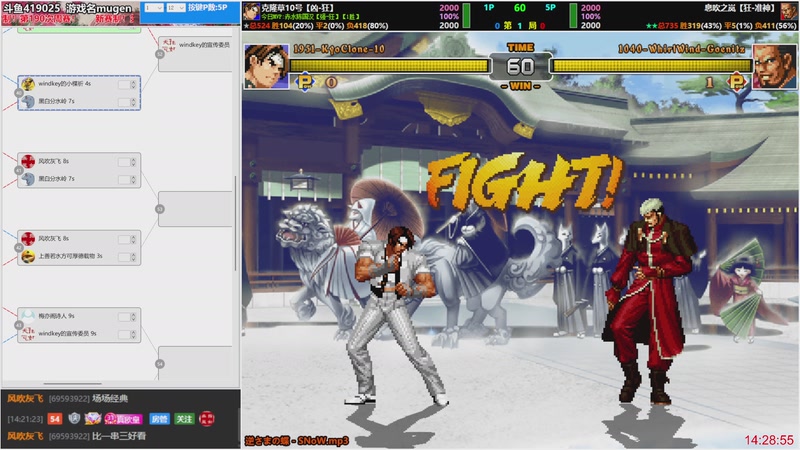The image size is (800, 450).
Task: Select the match number 53 badge
Action: point(160,209)
